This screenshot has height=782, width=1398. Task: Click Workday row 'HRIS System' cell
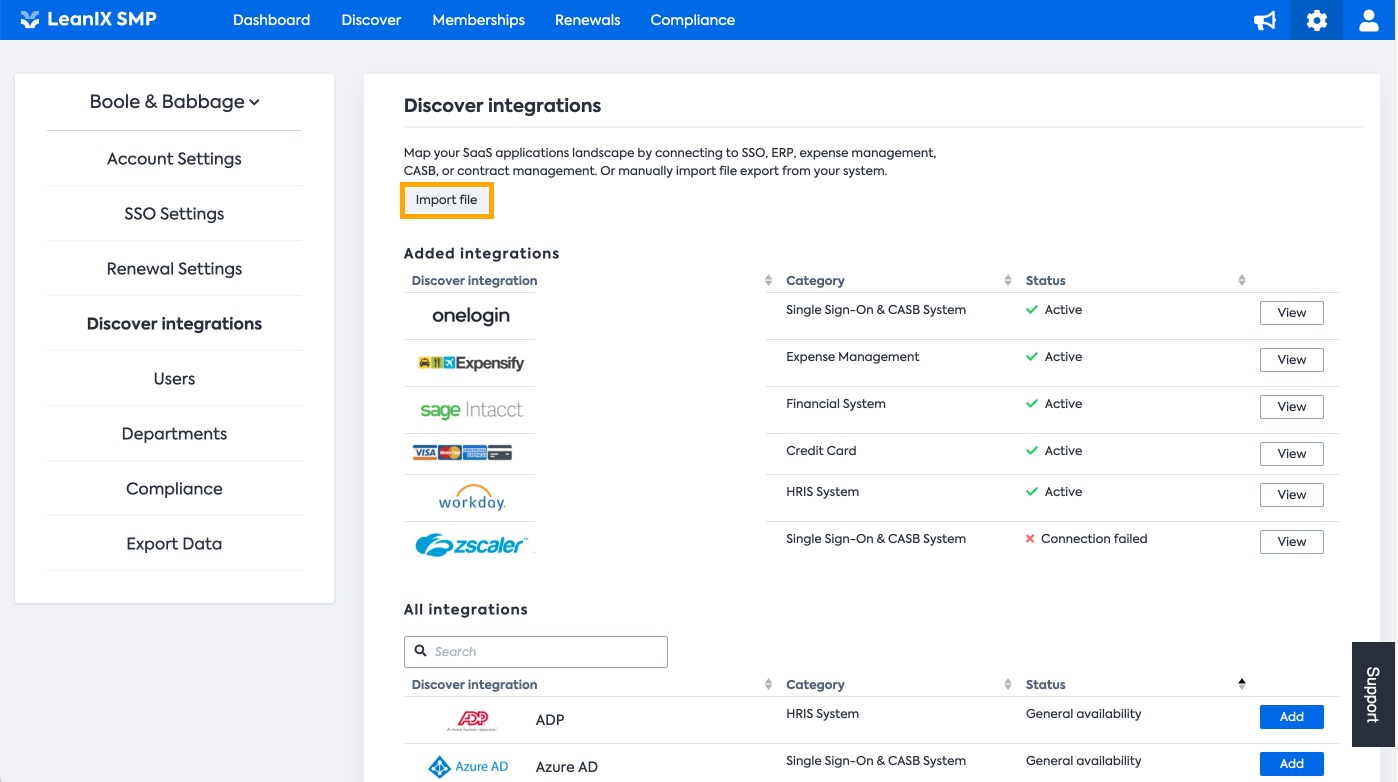822,492
